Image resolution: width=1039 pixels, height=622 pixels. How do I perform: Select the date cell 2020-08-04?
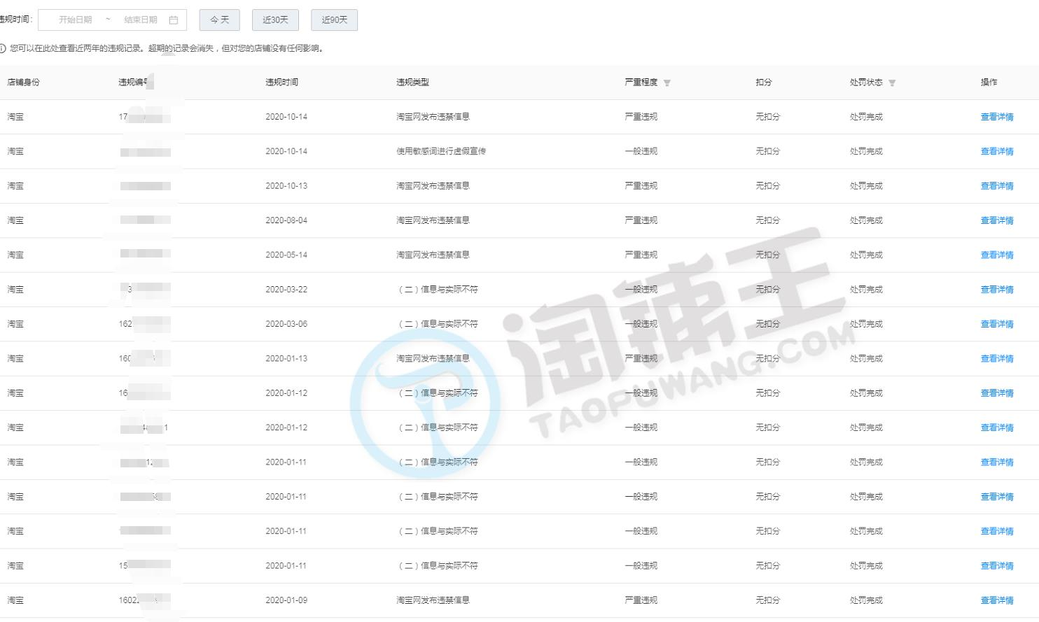click(286, 220)
